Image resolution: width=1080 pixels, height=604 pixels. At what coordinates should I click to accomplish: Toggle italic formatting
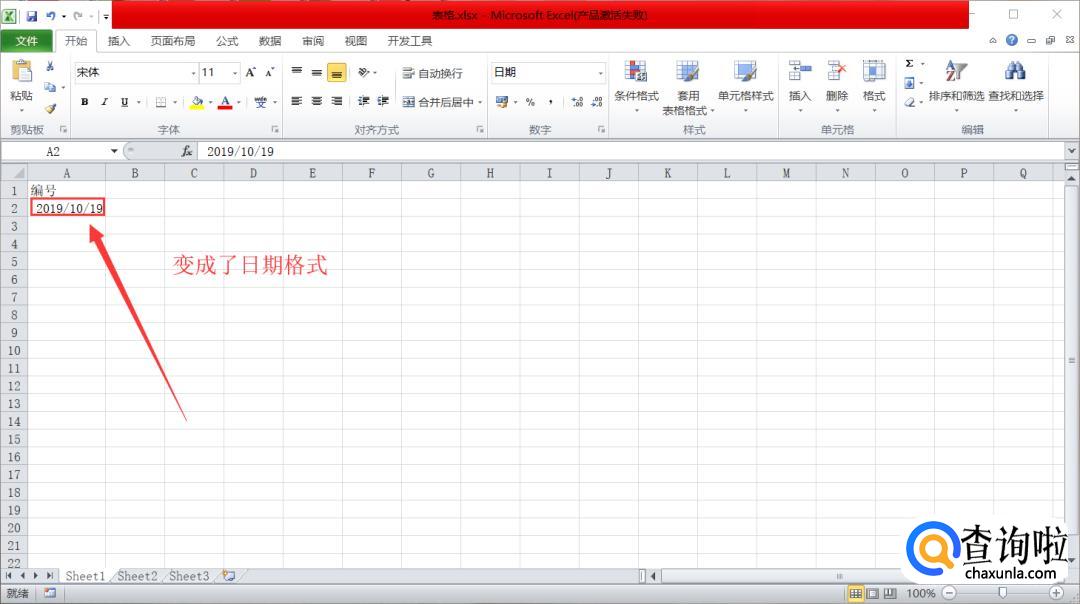point(105,102)
